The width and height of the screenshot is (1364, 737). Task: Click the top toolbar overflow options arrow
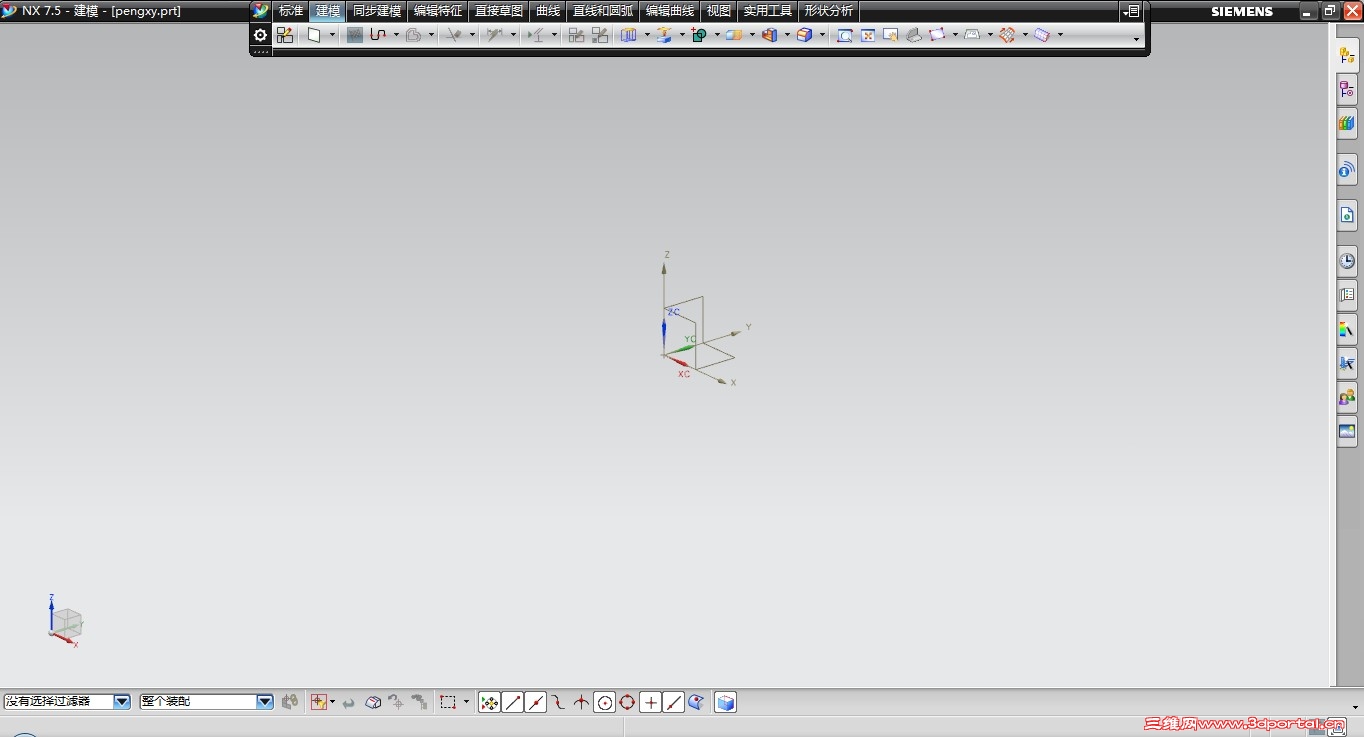(x=1136, y=39)
